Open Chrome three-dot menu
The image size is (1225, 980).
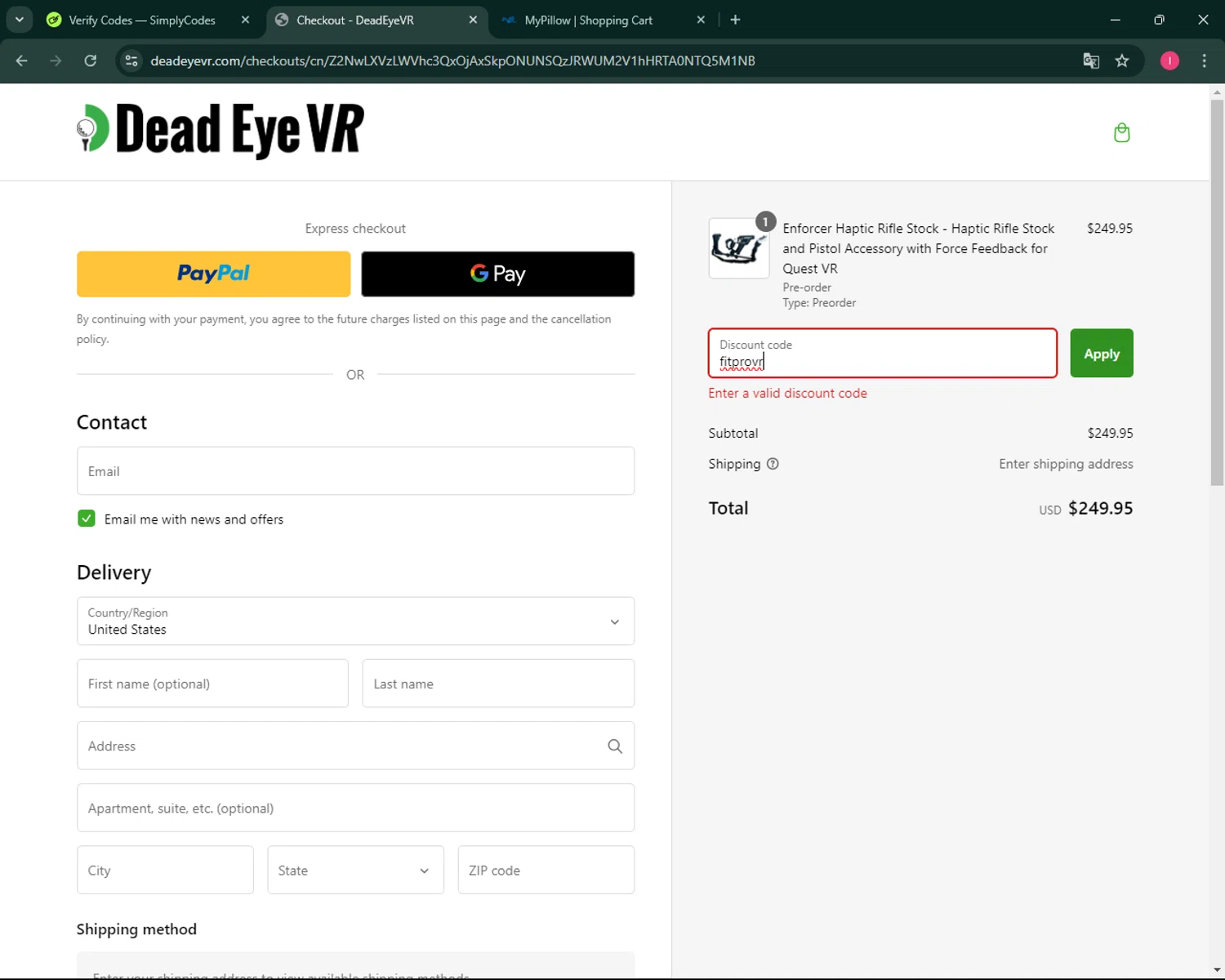click(1204, 60)
